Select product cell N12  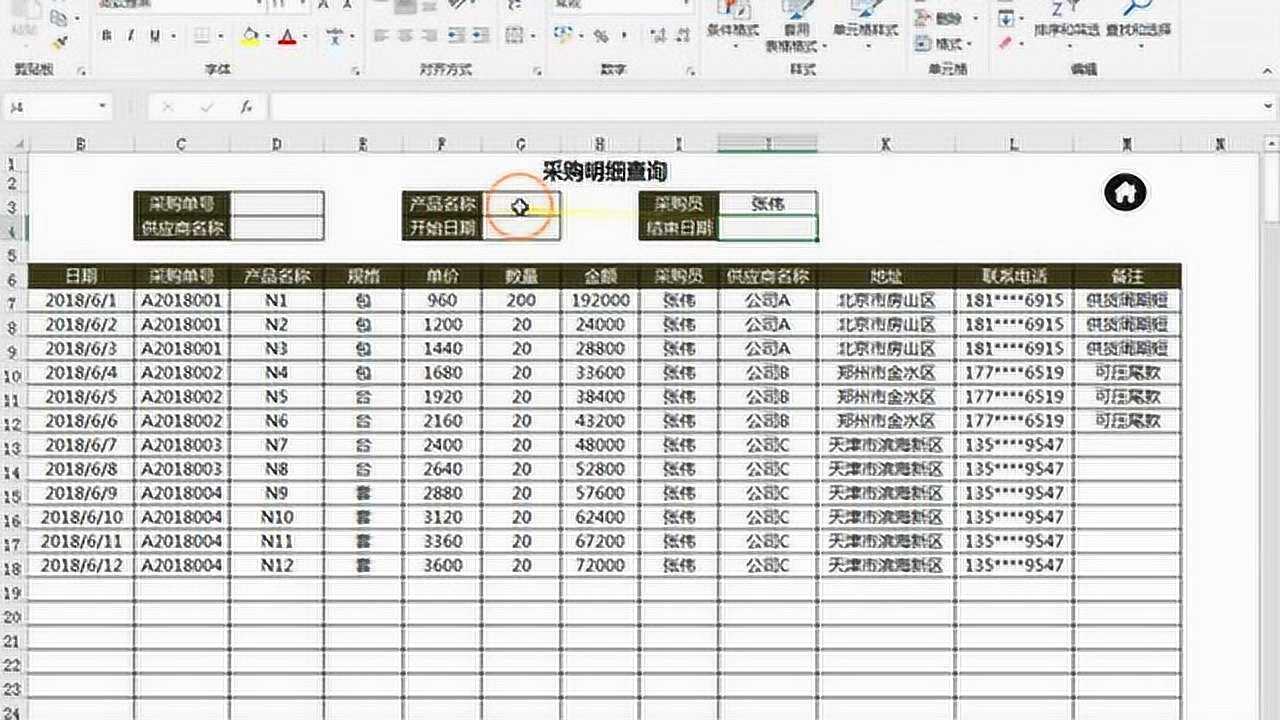tap(277, 565)
